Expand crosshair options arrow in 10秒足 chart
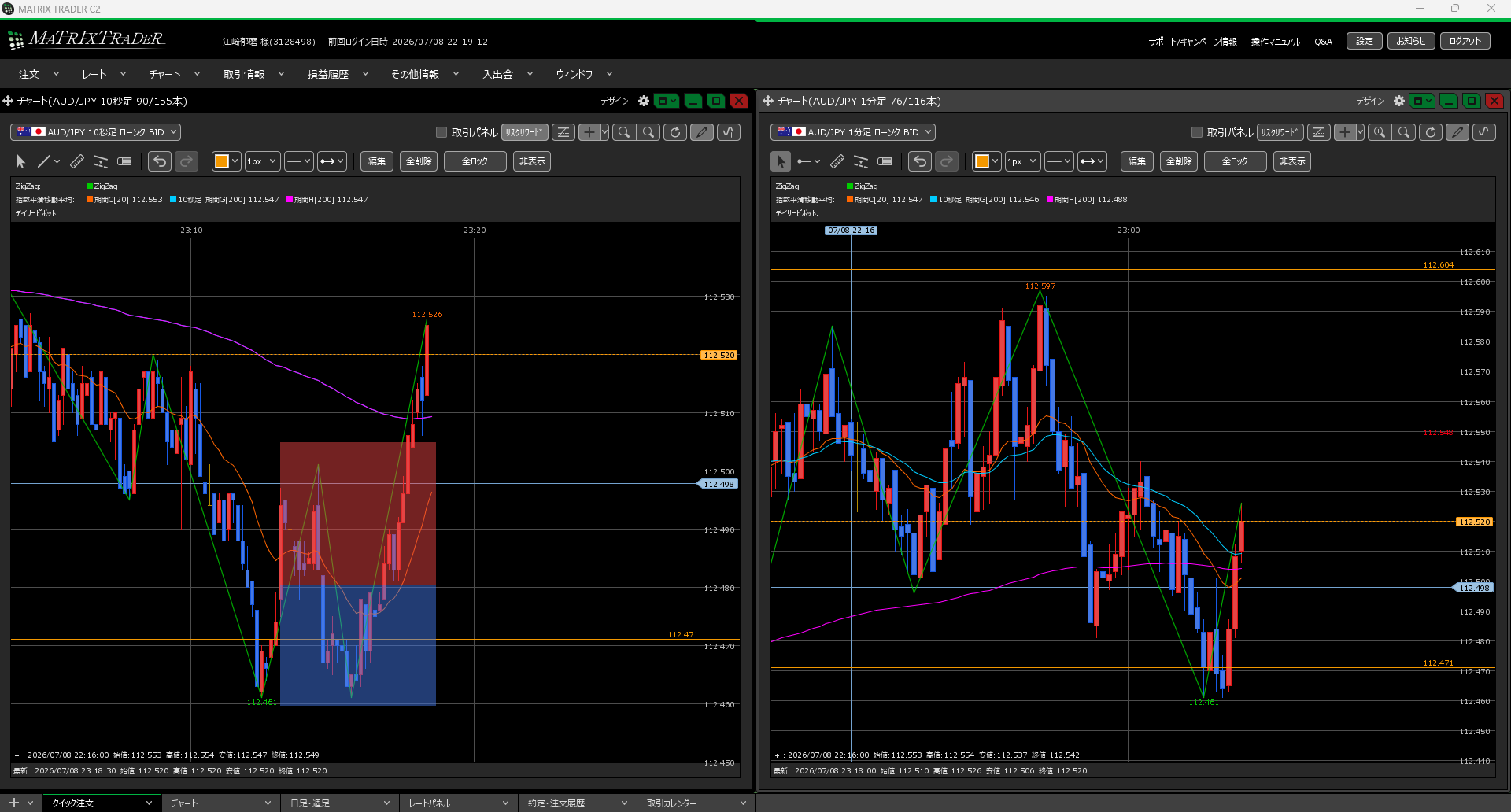Image resolution: width=1511 pixels, height=812 pixels. (x=604, y=132)
